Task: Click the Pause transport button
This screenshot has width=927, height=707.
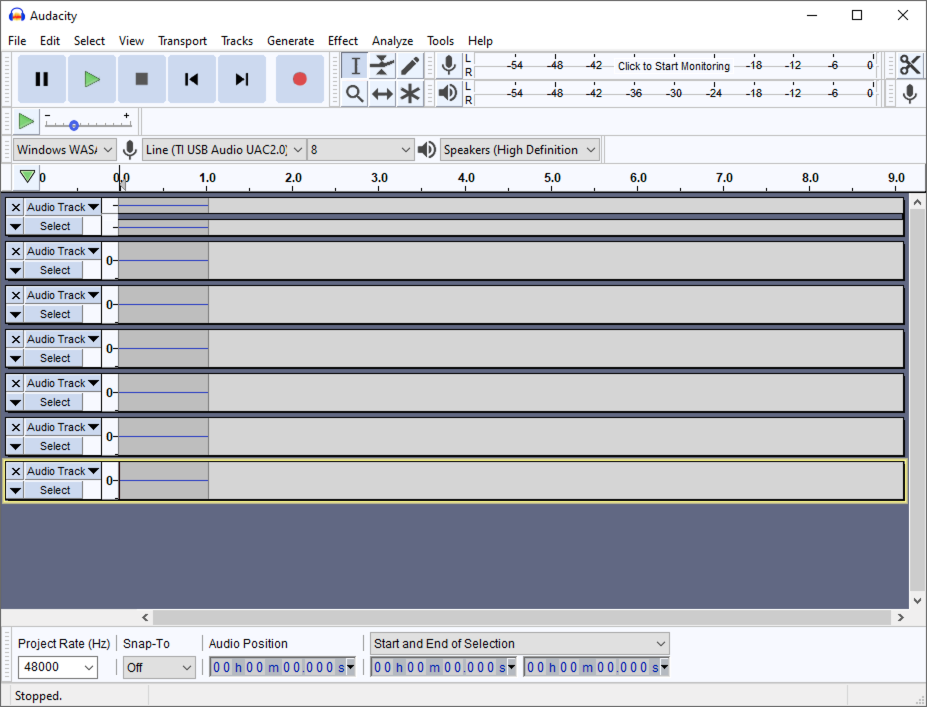Action: pos(41,79)
